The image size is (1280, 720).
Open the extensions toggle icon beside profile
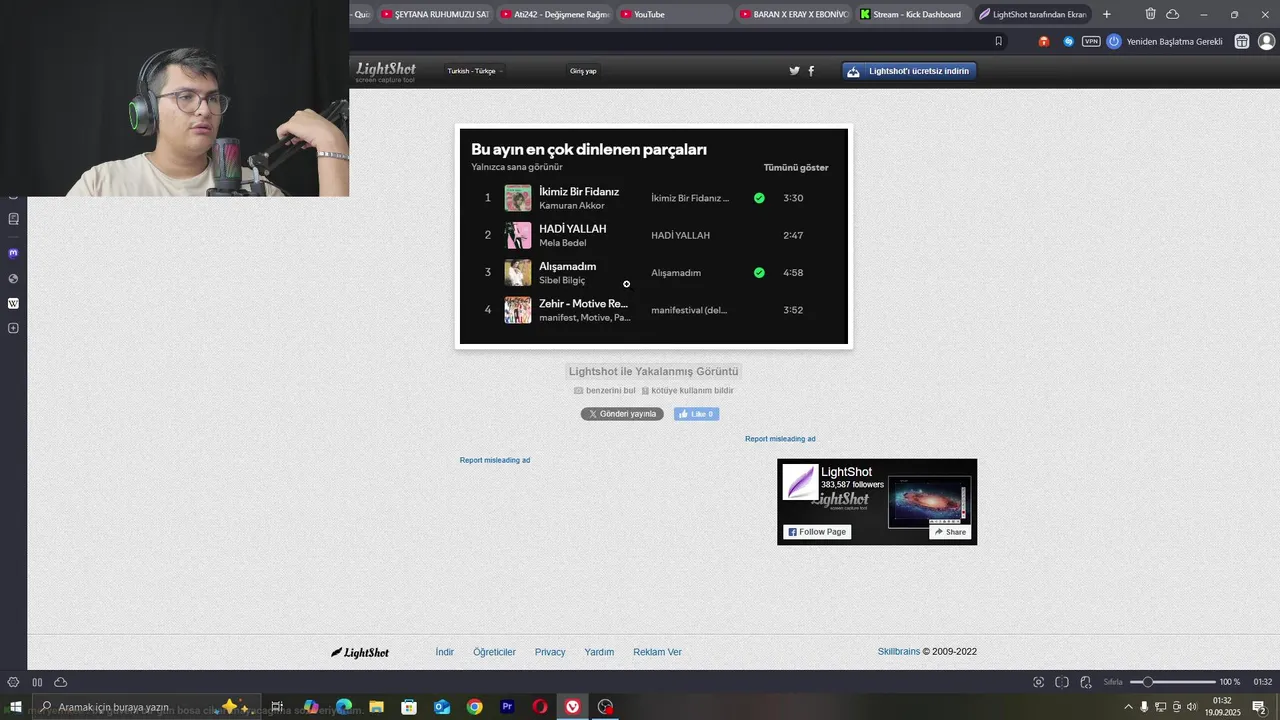(1242, 41)
